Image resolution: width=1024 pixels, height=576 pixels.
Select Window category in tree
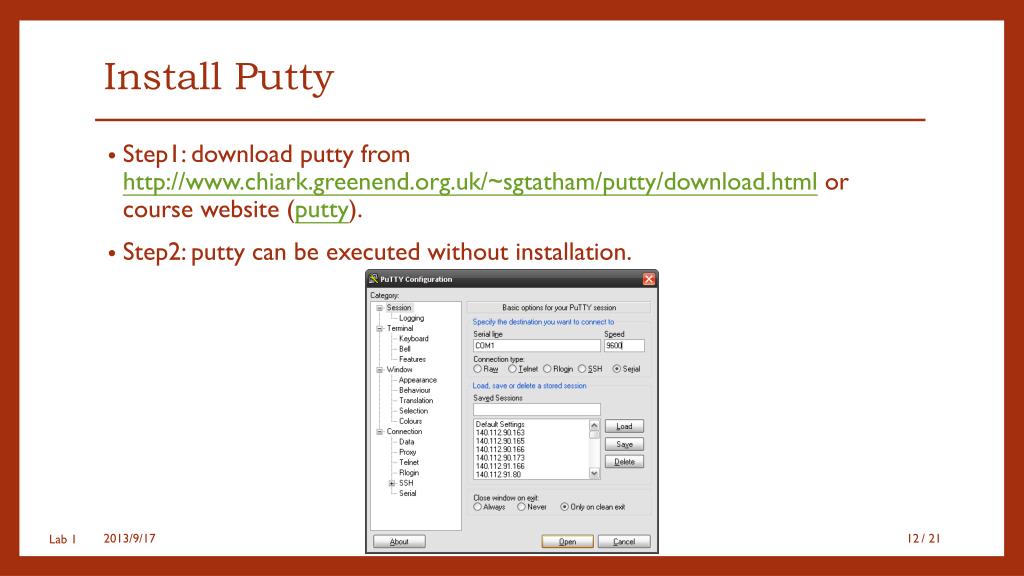point(399,370)
